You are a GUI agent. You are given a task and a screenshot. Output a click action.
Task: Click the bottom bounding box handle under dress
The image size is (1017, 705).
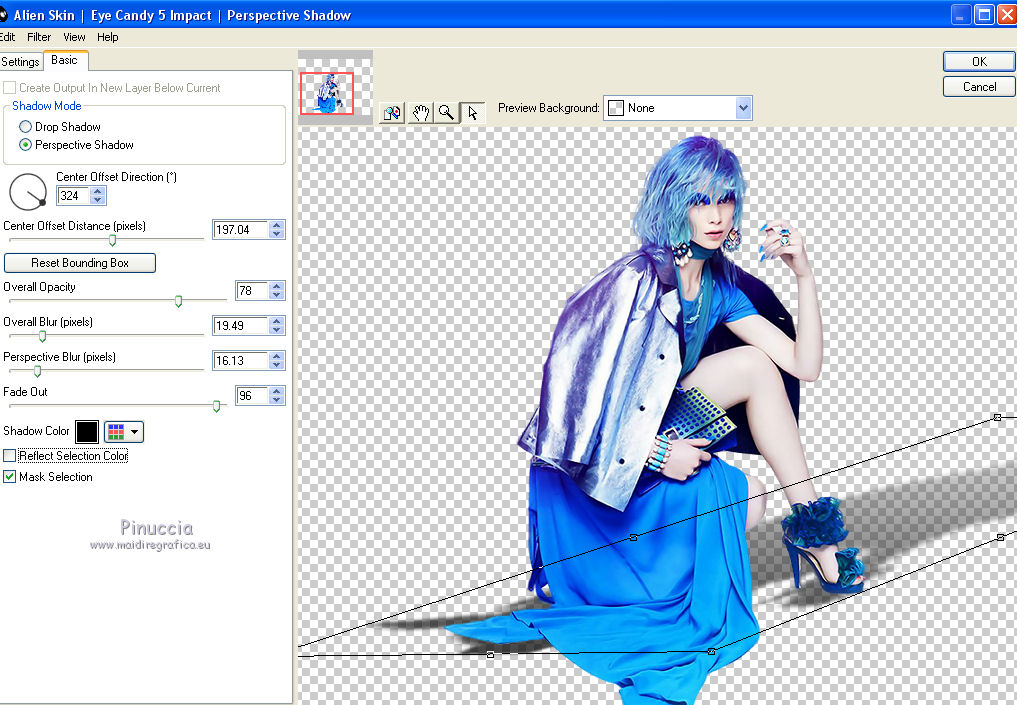tap(712, 651)
